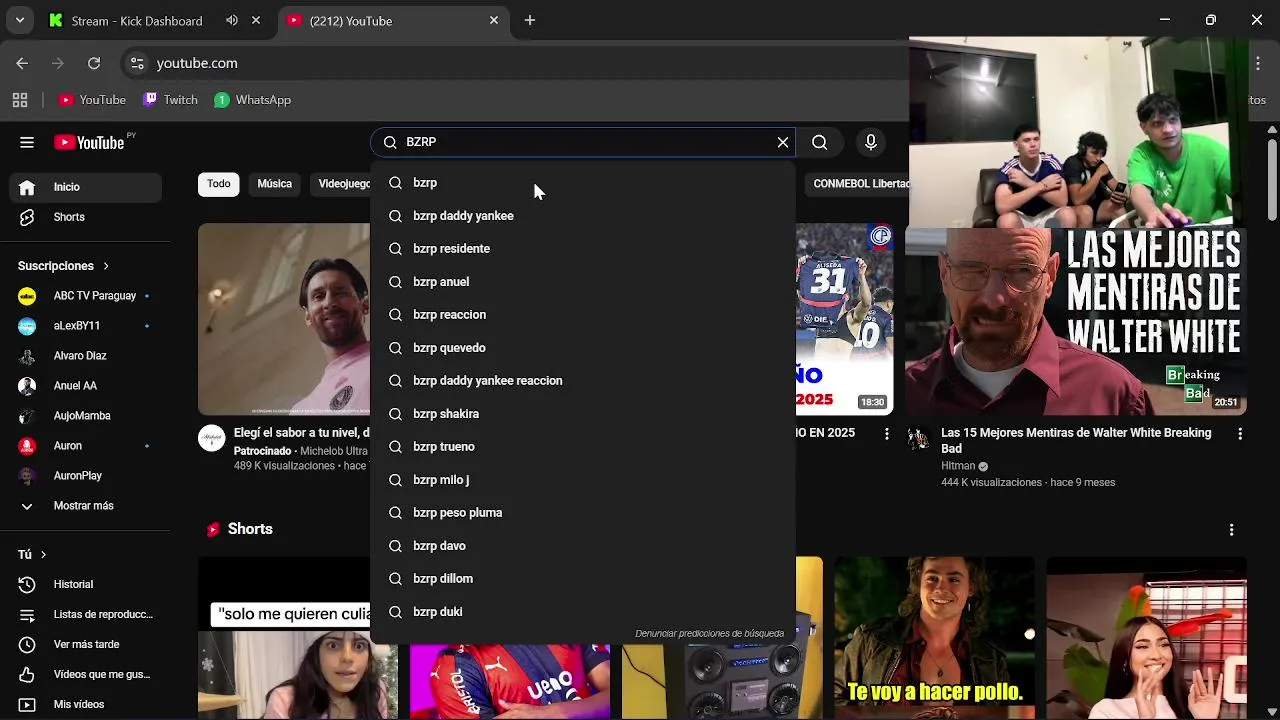Open Listas de reproducción
This screenshot has width=1280, height=720.
click(86, 614)
